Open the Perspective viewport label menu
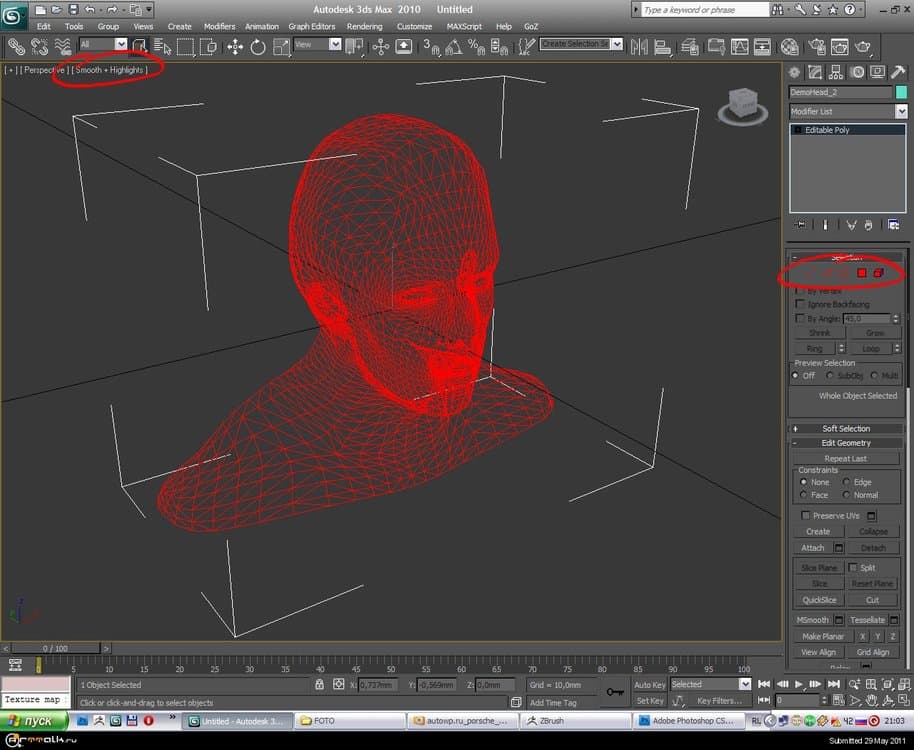Screen dimensions: 914x750 [x=44, y=70]
